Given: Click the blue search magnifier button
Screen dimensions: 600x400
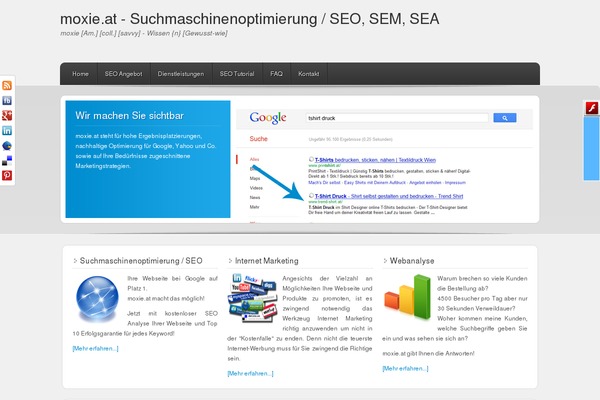Looking at the screenshot, I should pos(505,118).
